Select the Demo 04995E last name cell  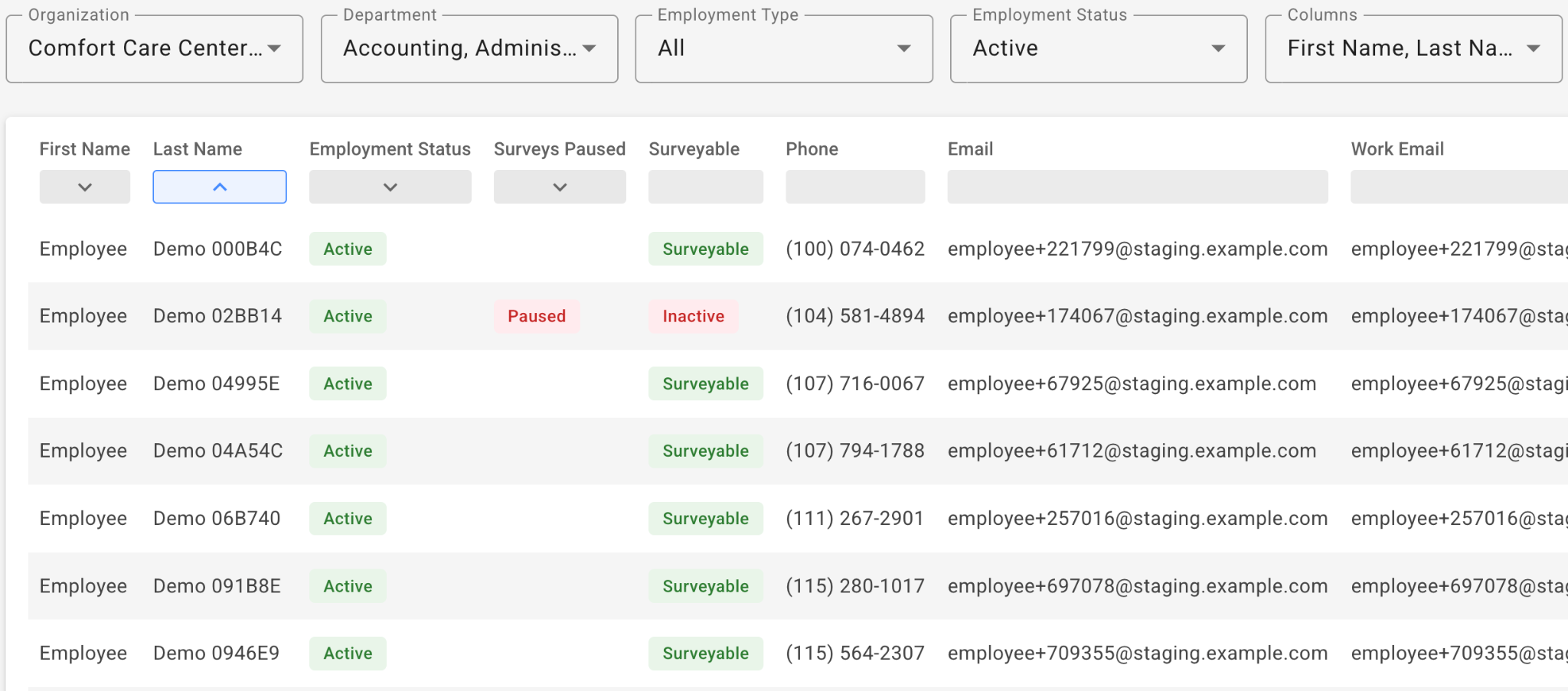pyautogui.click(x=217, y=383)
